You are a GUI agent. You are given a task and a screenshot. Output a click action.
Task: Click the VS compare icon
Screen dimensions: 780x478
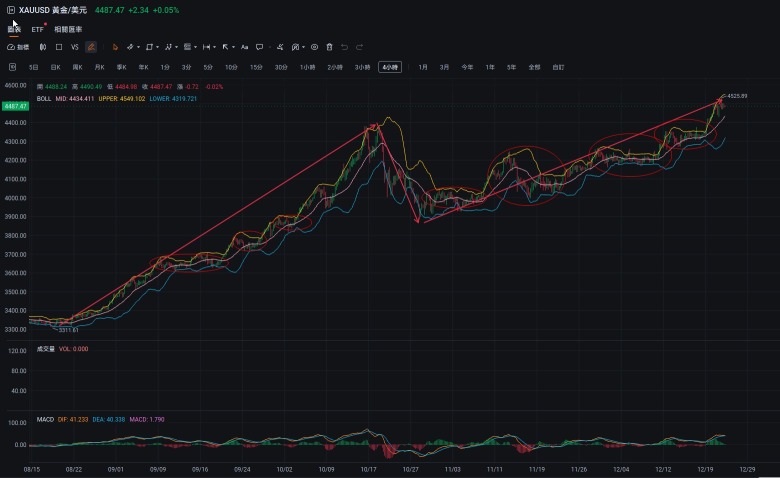coord(75,47)
